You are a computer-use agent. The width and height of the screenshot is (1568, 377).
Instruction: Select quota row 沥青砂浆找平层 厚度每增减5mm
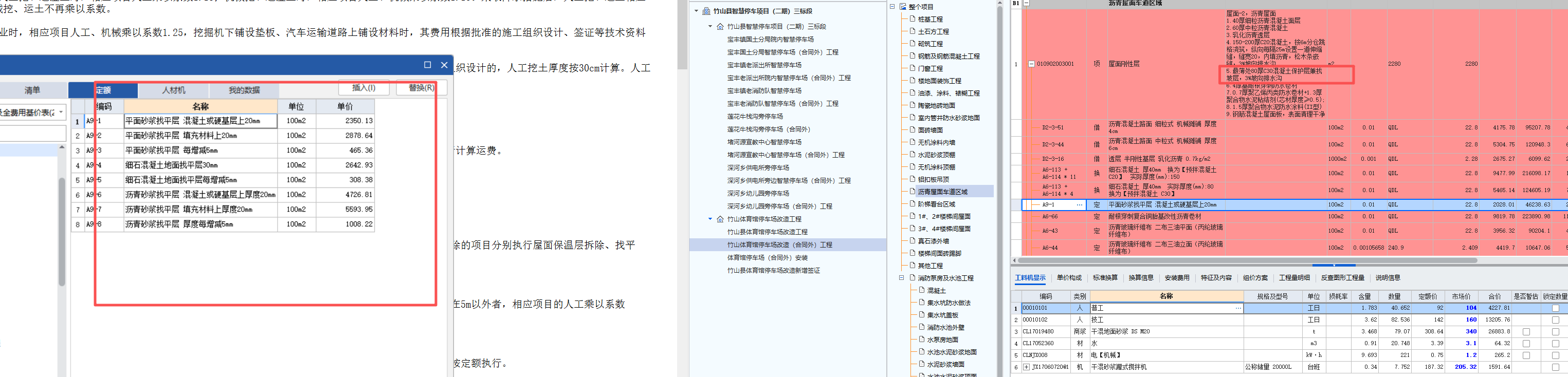(223, 224)
